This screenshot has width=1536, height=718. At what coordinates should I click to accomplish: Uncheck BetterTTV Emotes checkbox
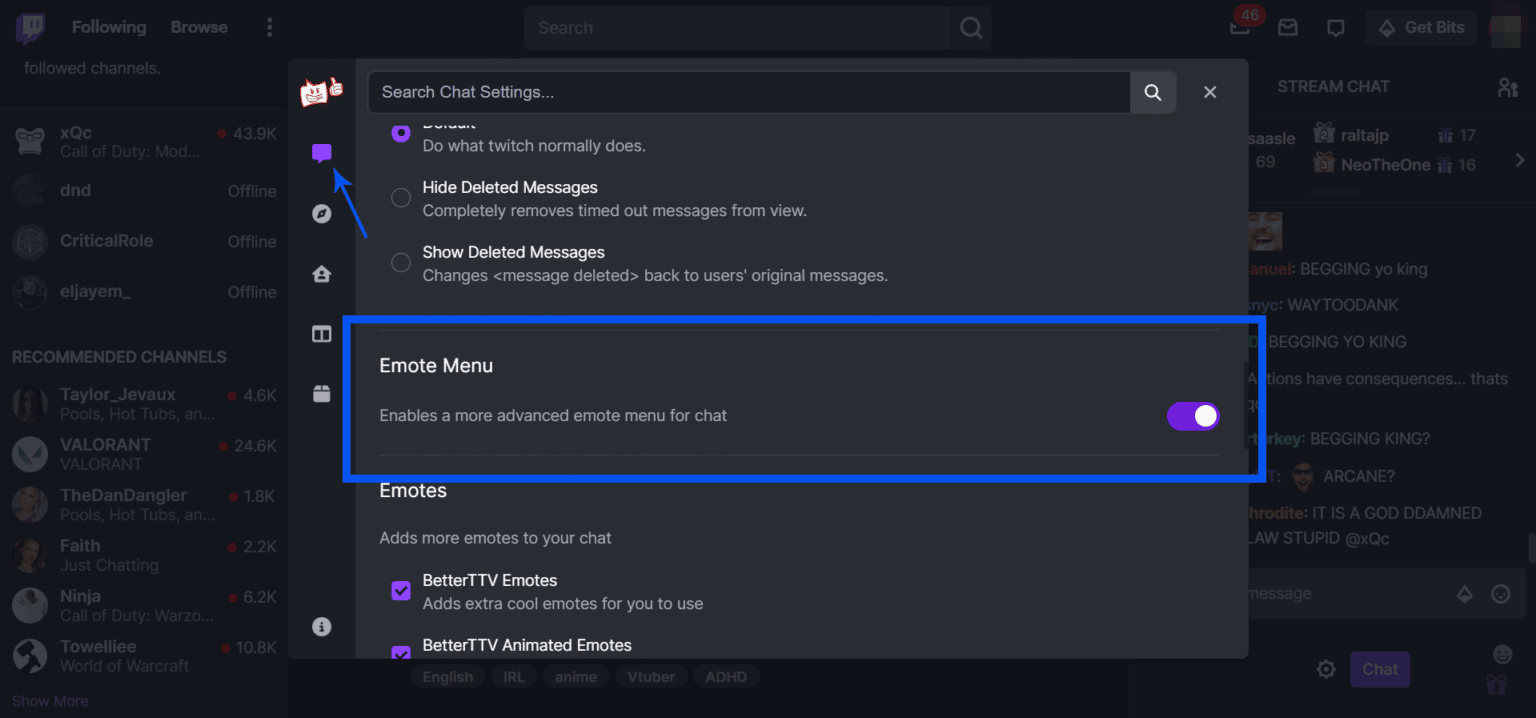pos(401,590)
